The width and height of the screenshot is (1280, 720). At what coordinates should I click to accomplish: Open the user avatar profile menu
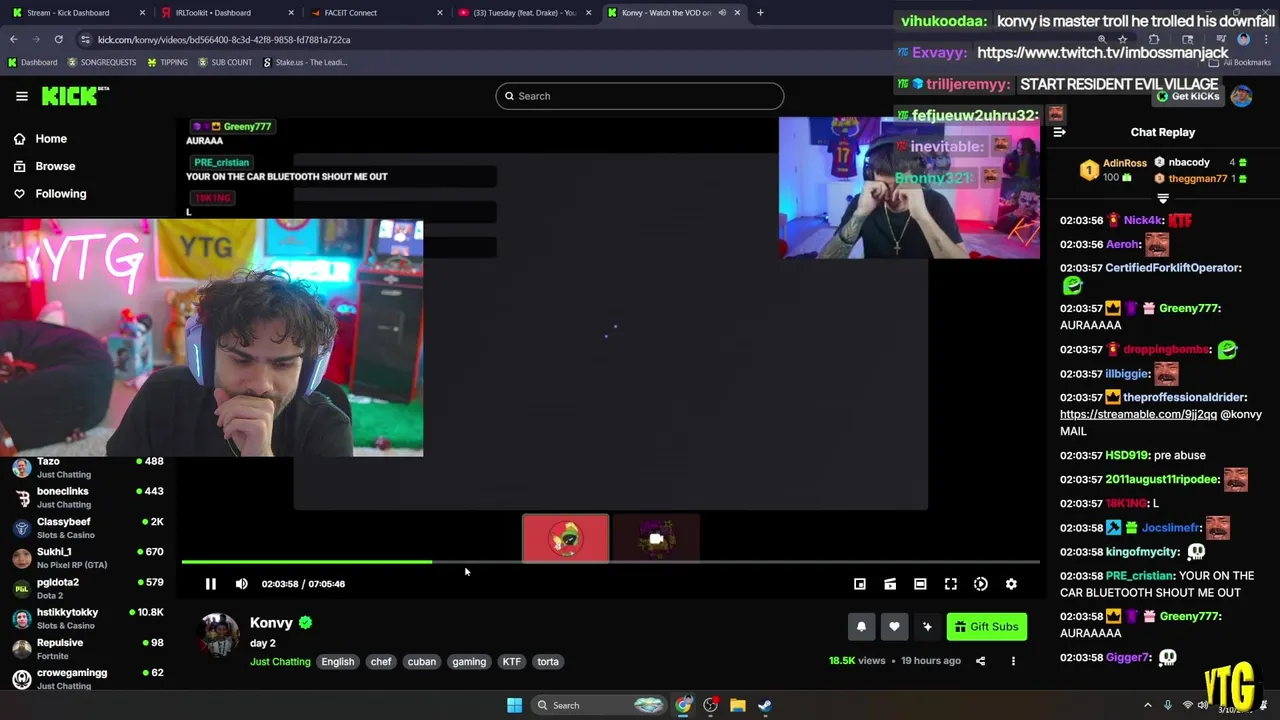(1241, 96)
